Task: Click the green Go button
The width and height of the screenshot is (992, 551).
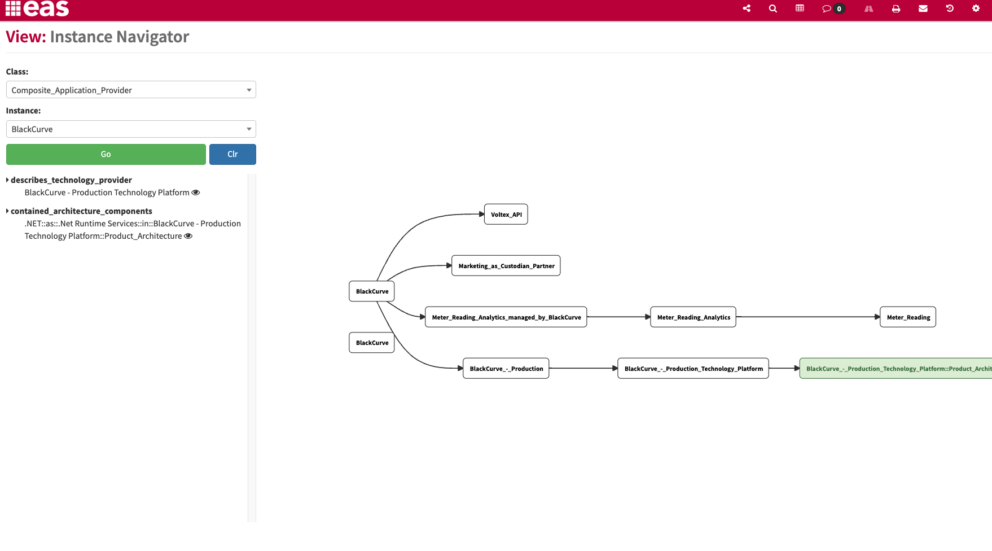Action: (106, 154)
